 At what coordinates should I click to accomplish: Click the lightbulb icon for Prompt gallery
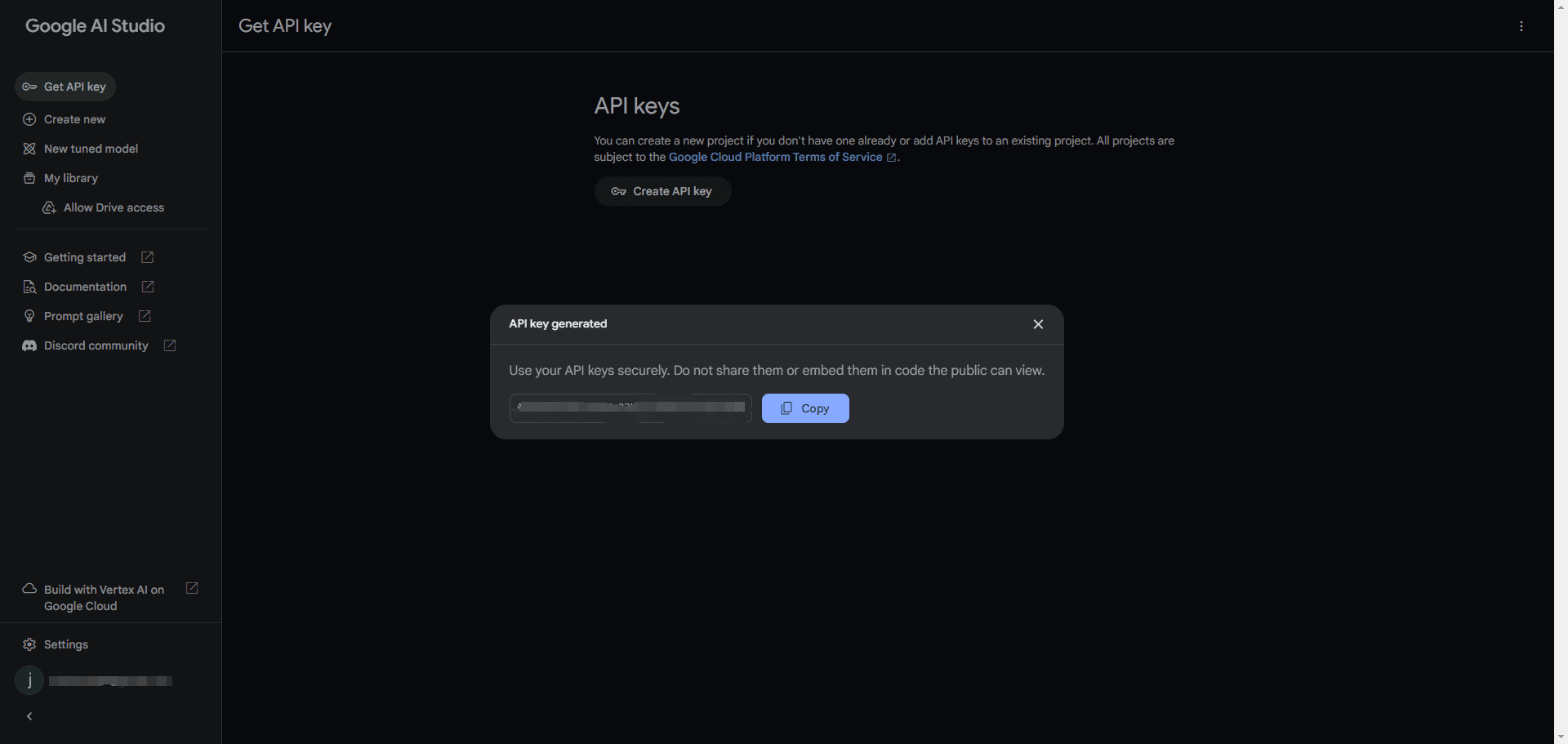click(x=29, y=316)
